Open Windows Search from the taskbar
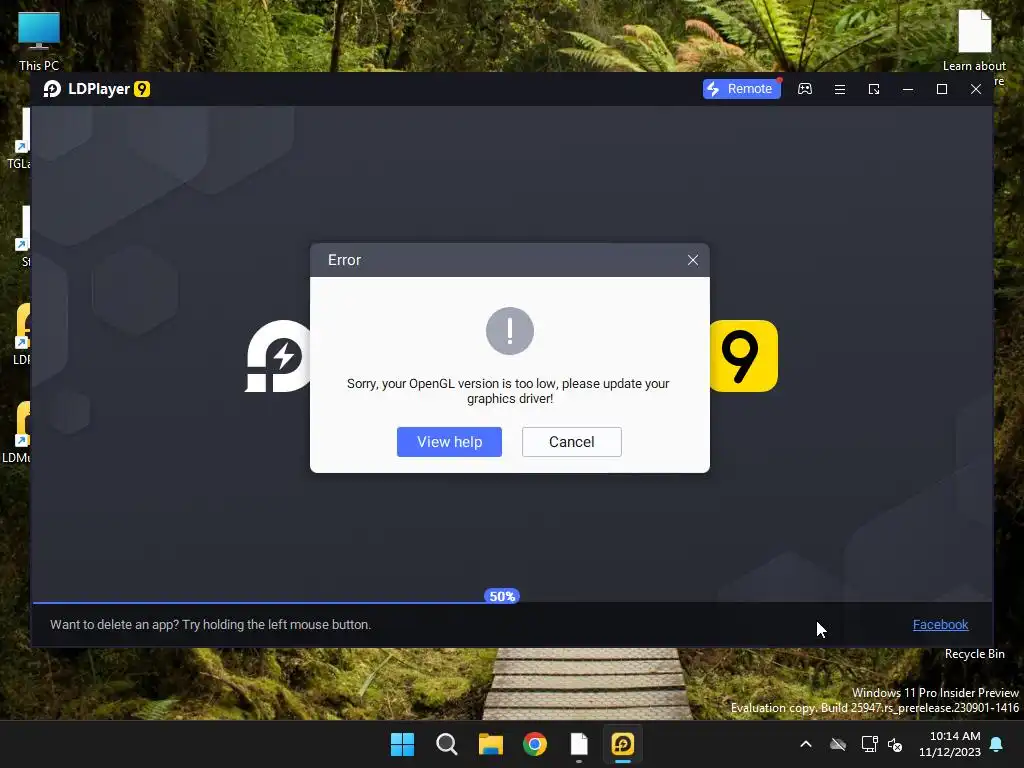This screenshot has width=1024, height=768. coord(447,744)
